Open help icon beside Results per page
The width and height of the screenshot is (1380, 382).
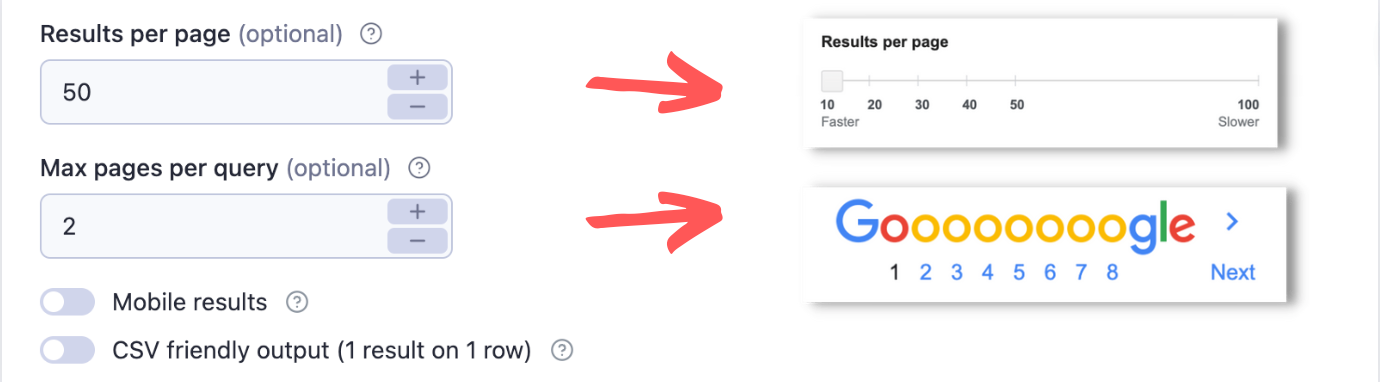click(371, 34)
